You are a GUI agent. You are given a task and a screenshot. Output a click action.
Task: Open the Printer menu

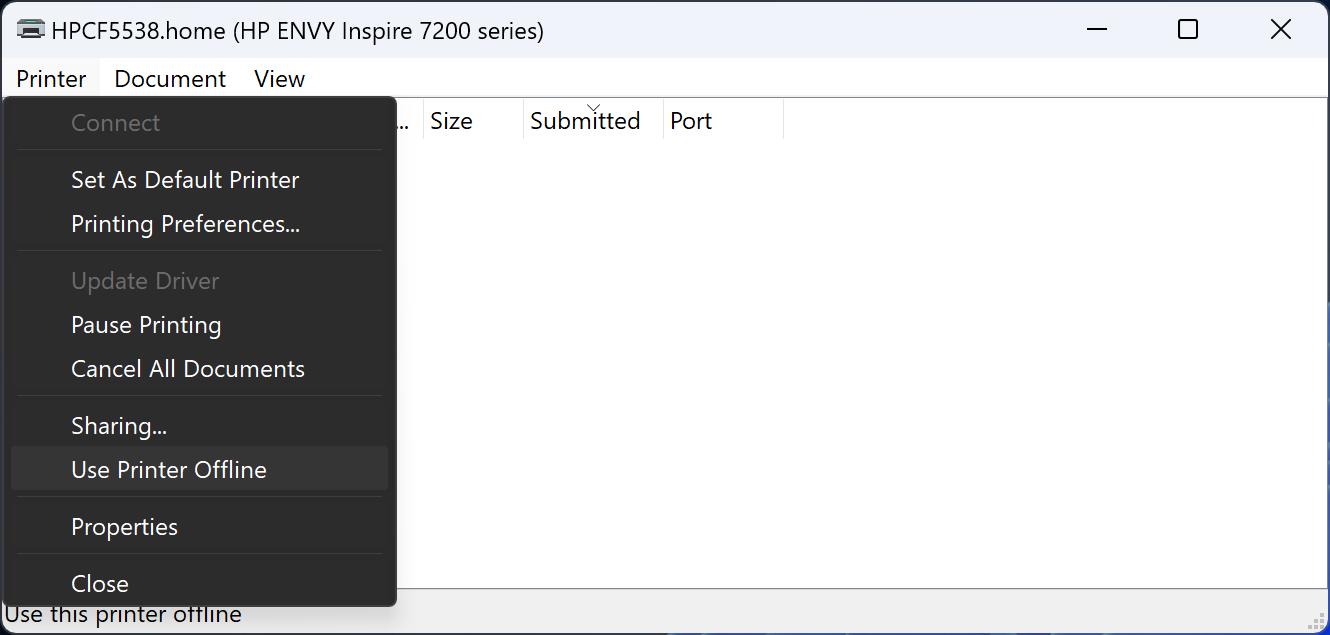point(51,79)
